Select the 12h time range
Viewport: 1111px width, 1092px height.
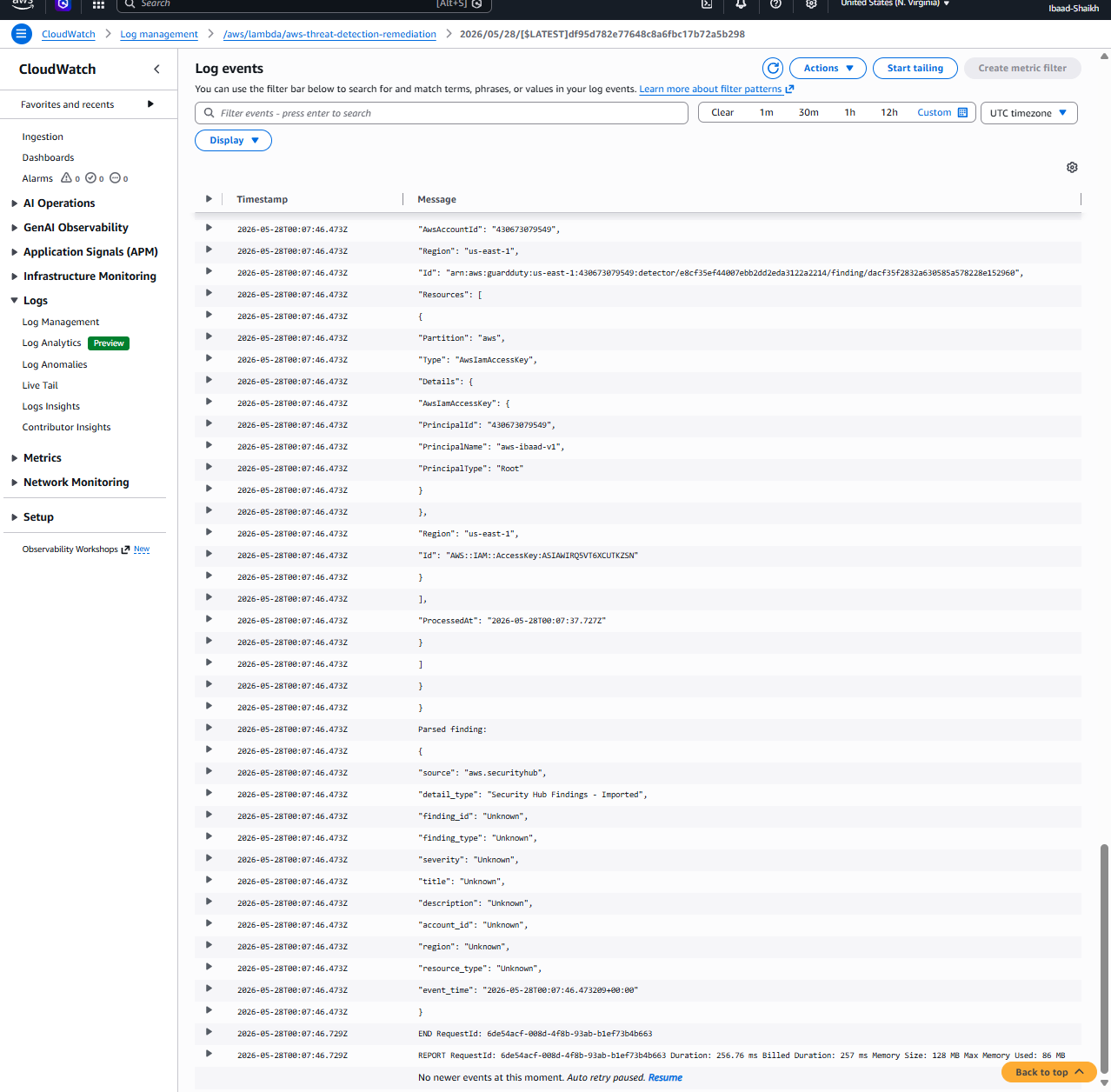[888, 112]
